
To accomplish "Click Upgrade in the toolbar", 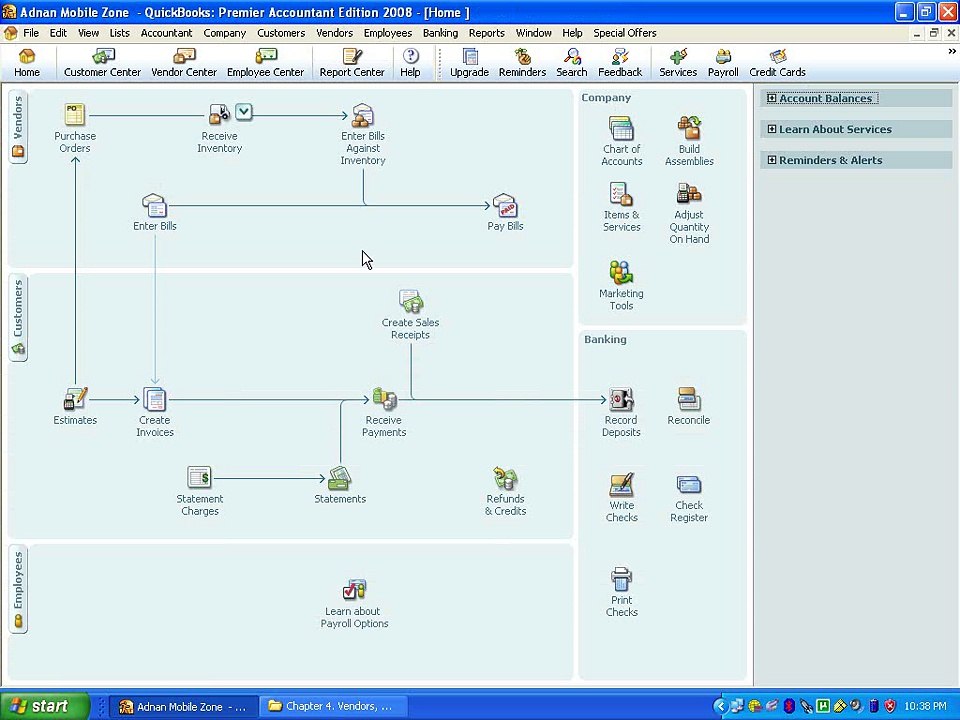I will (x=469, y=63).
